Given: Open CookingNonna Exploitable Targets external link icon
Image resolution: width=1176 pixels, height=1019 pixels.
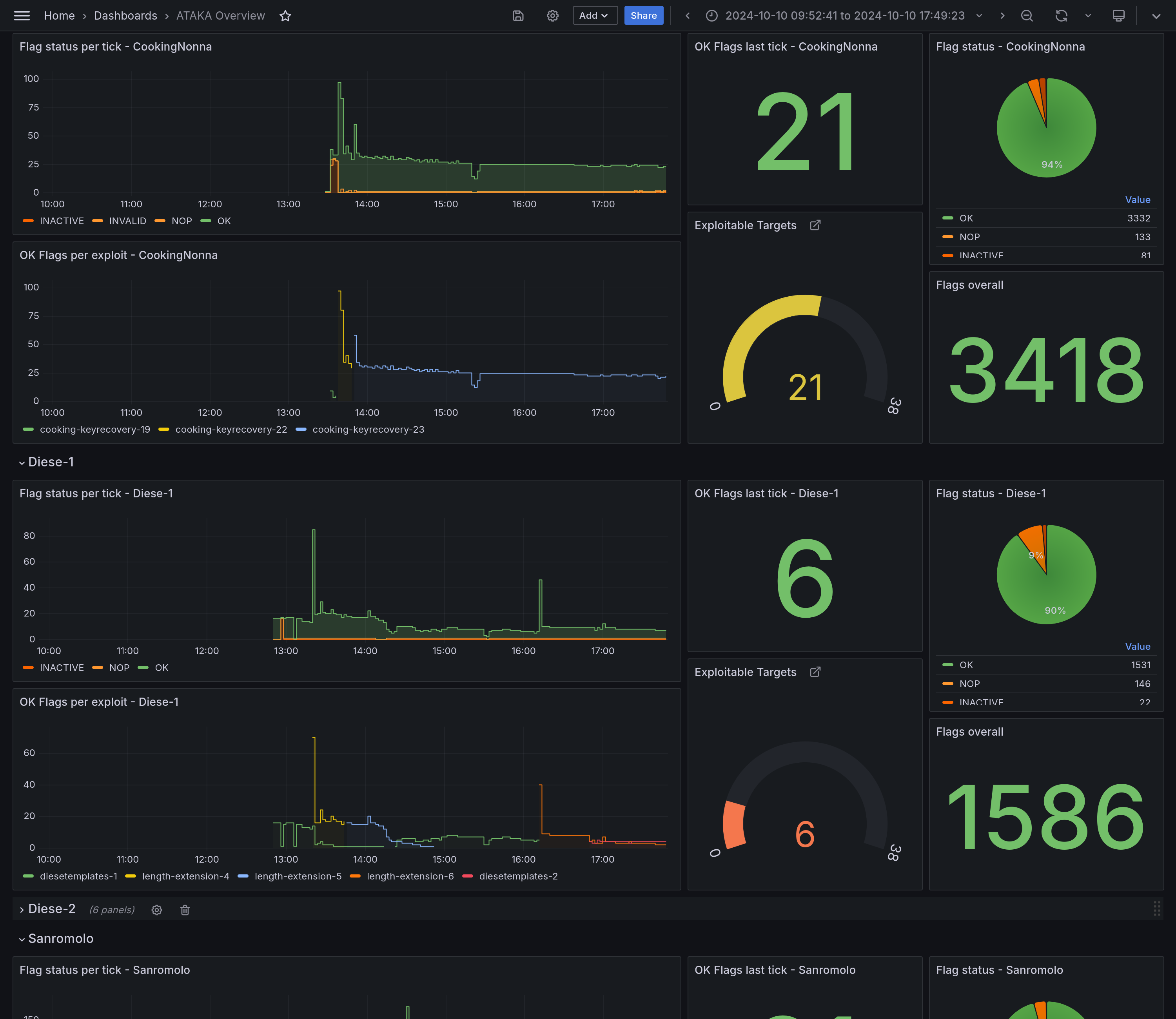Looking at the screenshot, I should 815,225.
